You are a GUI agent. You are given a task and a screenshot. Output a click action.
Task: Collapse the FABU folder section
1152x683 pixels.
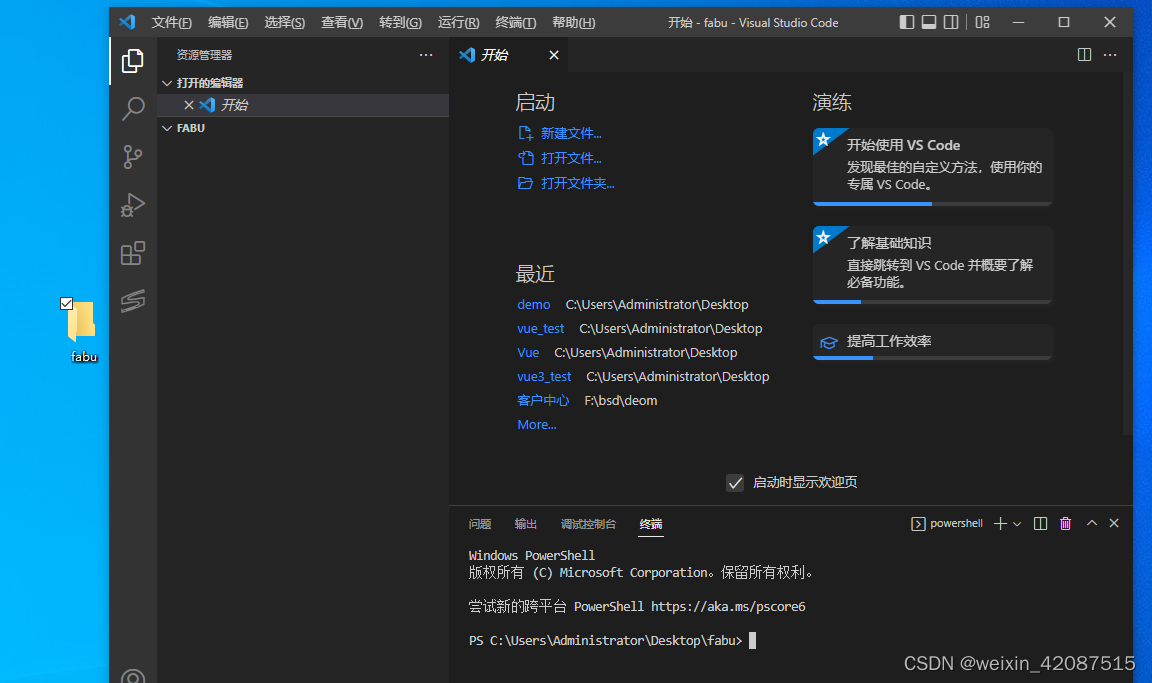[303, 128]
